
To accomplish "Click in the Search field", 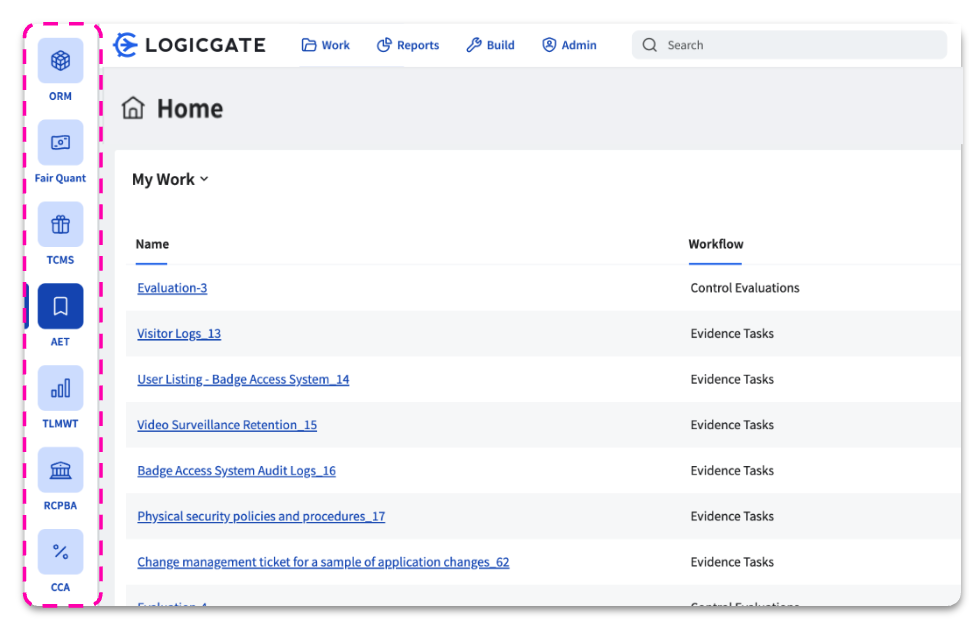I will tap(790, 45).
